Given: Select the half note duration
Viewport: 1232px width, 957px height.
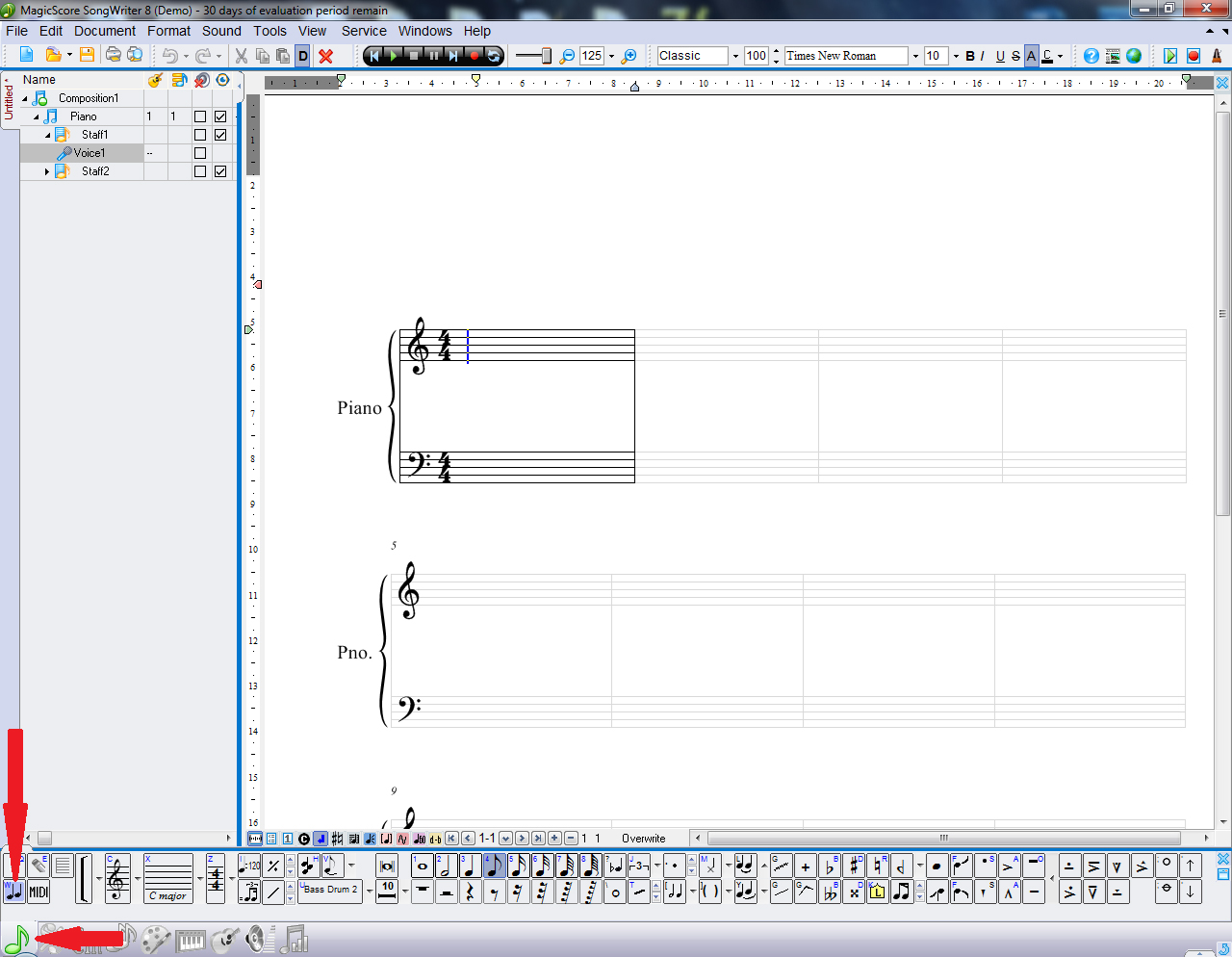Looking at the screenshot, I should pos(446,866).
